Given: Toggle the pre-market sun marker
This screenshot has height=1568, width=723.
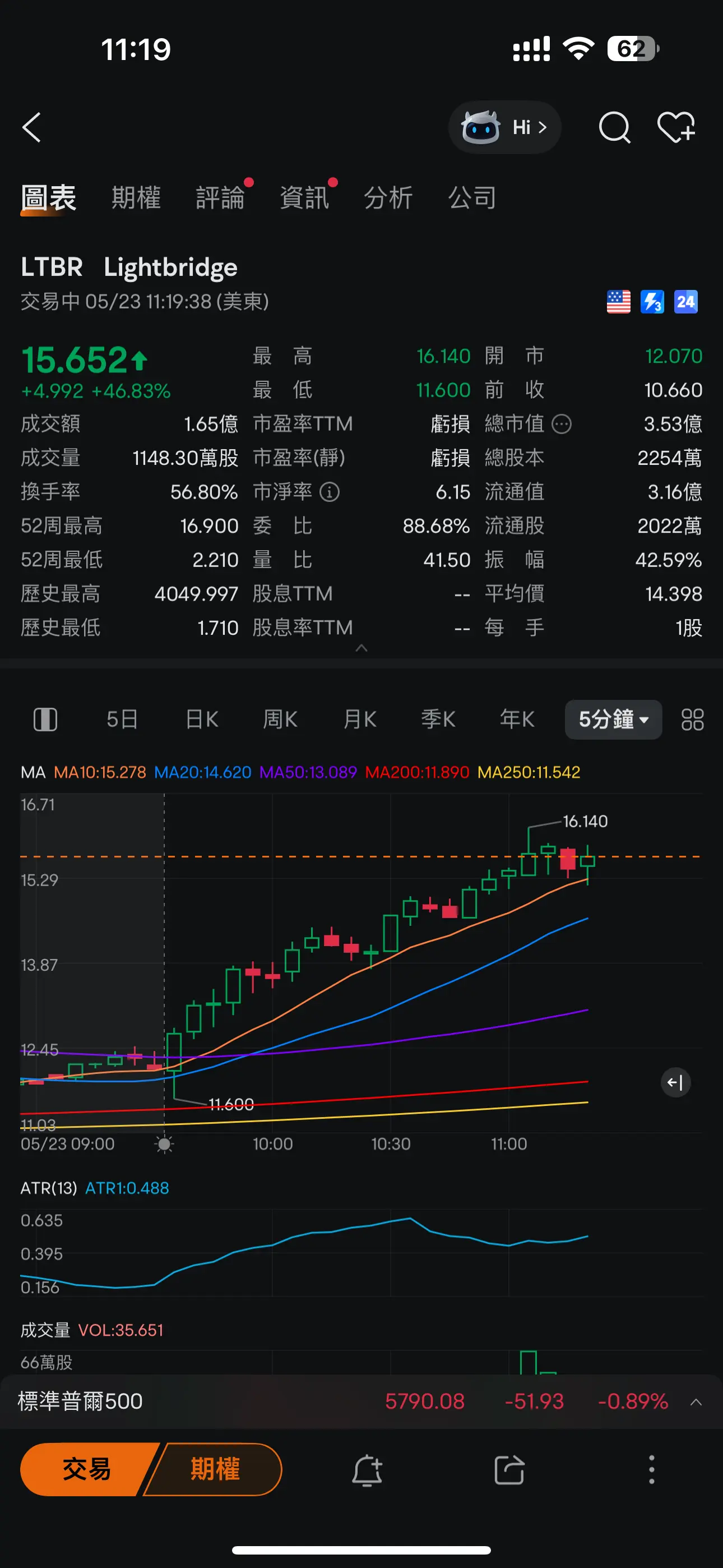Looking at the screenshot, I should pos(164,1145).
